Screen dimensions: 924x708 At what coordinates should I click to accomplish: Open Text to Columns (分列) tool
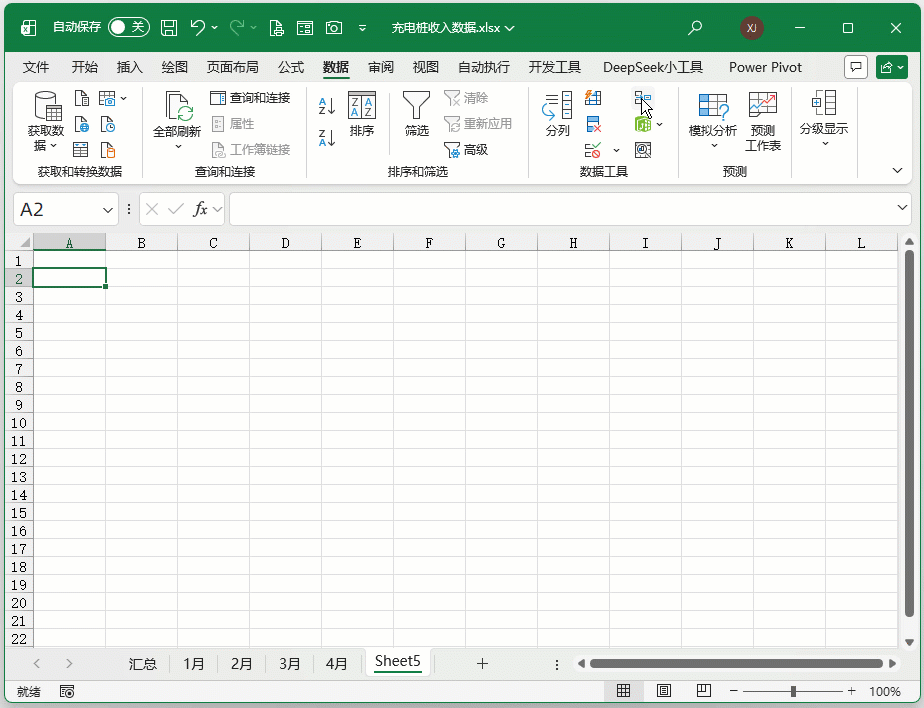coord(557,114)
